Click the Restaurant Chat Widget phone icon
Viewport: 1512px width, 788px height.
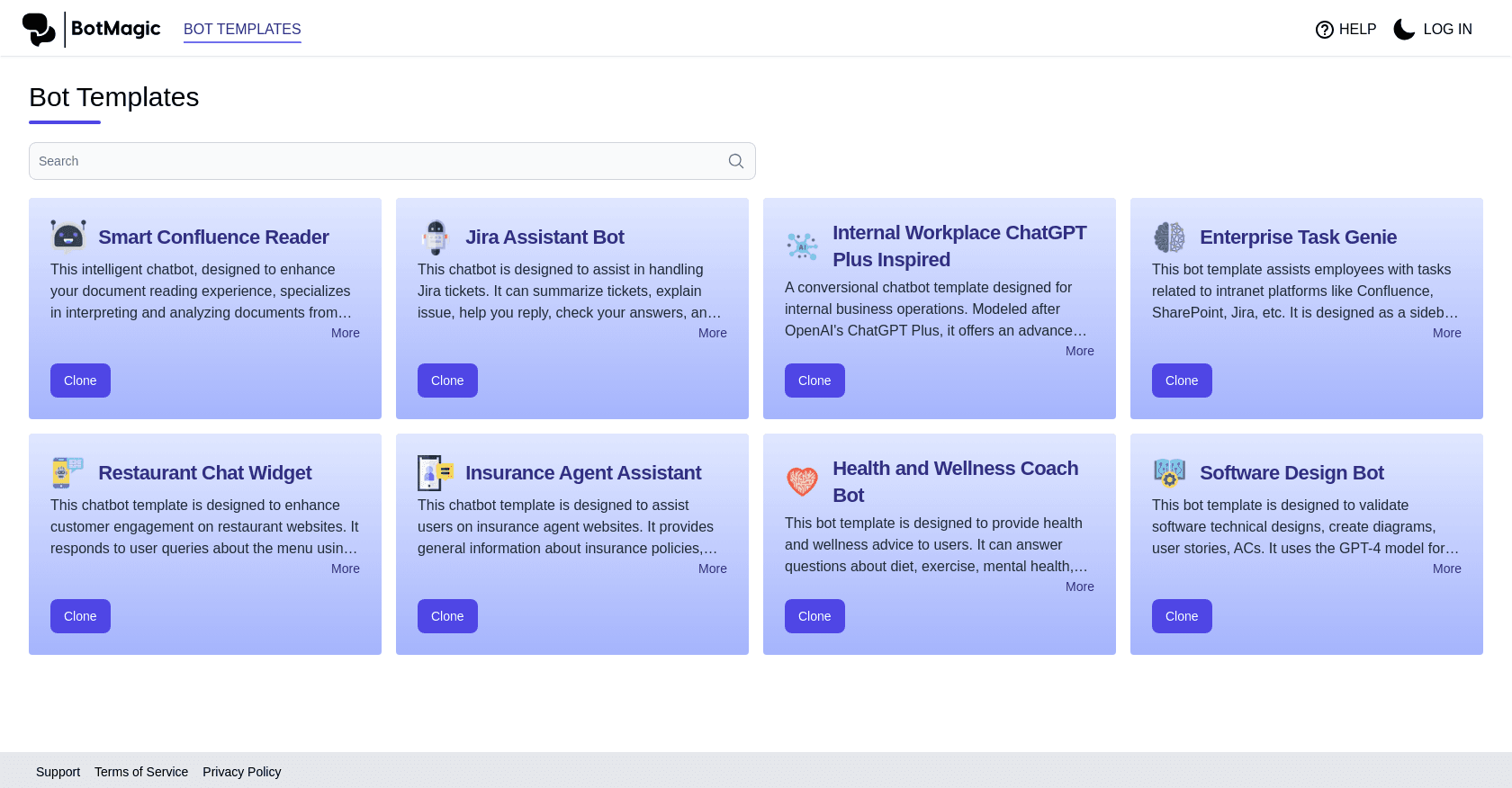(x=68, y=472)
